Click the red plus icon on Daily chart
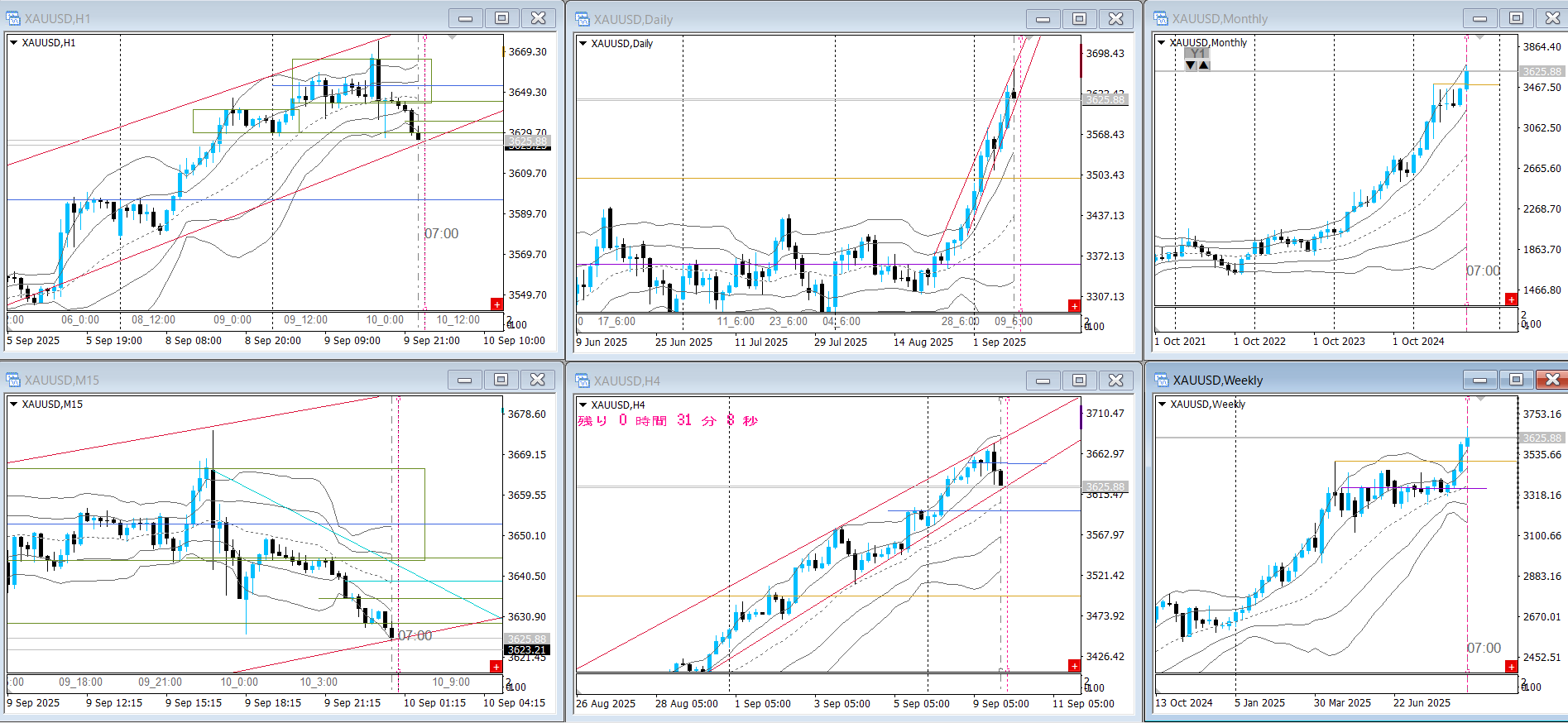Screen dimensions: 1568x723 [x=1074, y=306]
